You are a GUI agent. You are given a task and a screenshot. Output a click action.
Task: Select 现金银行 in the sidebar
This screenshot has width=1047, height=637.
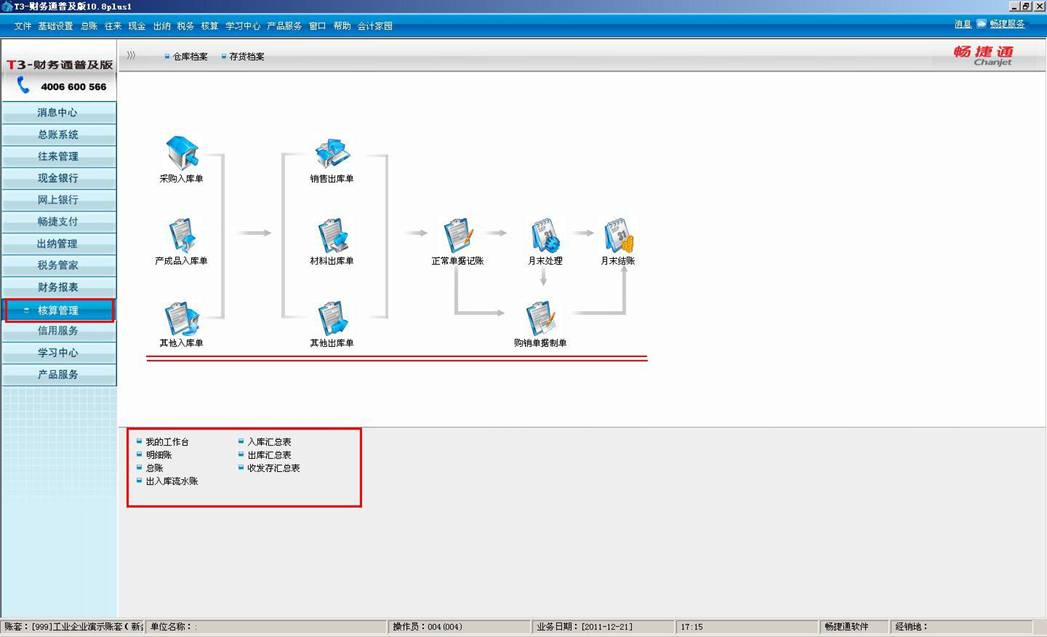[59, 178]
